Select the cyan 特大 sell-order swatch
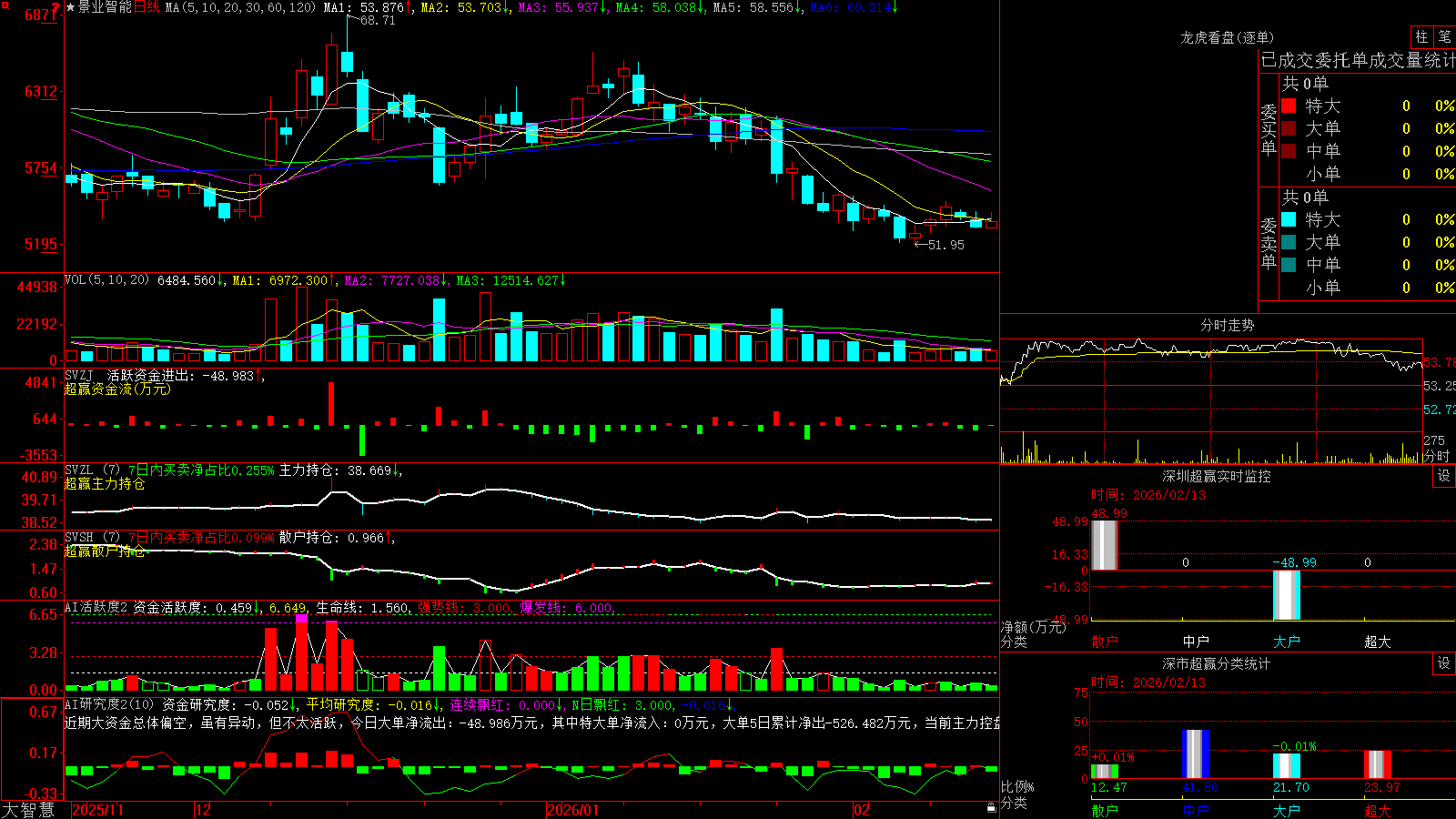Screen dimensions: 1456x819 pyautogui.click(x=1289, y=219)
